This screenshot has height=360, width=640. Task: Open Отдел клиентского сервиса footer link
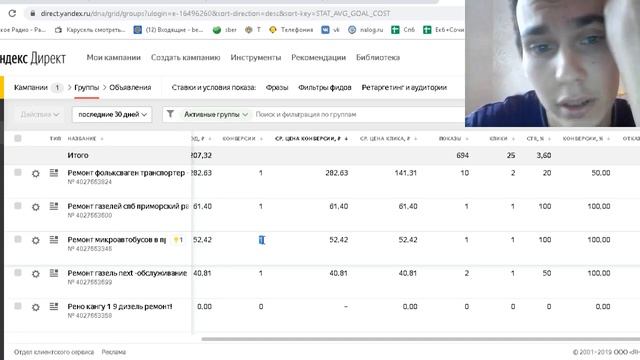click(54, 352)
